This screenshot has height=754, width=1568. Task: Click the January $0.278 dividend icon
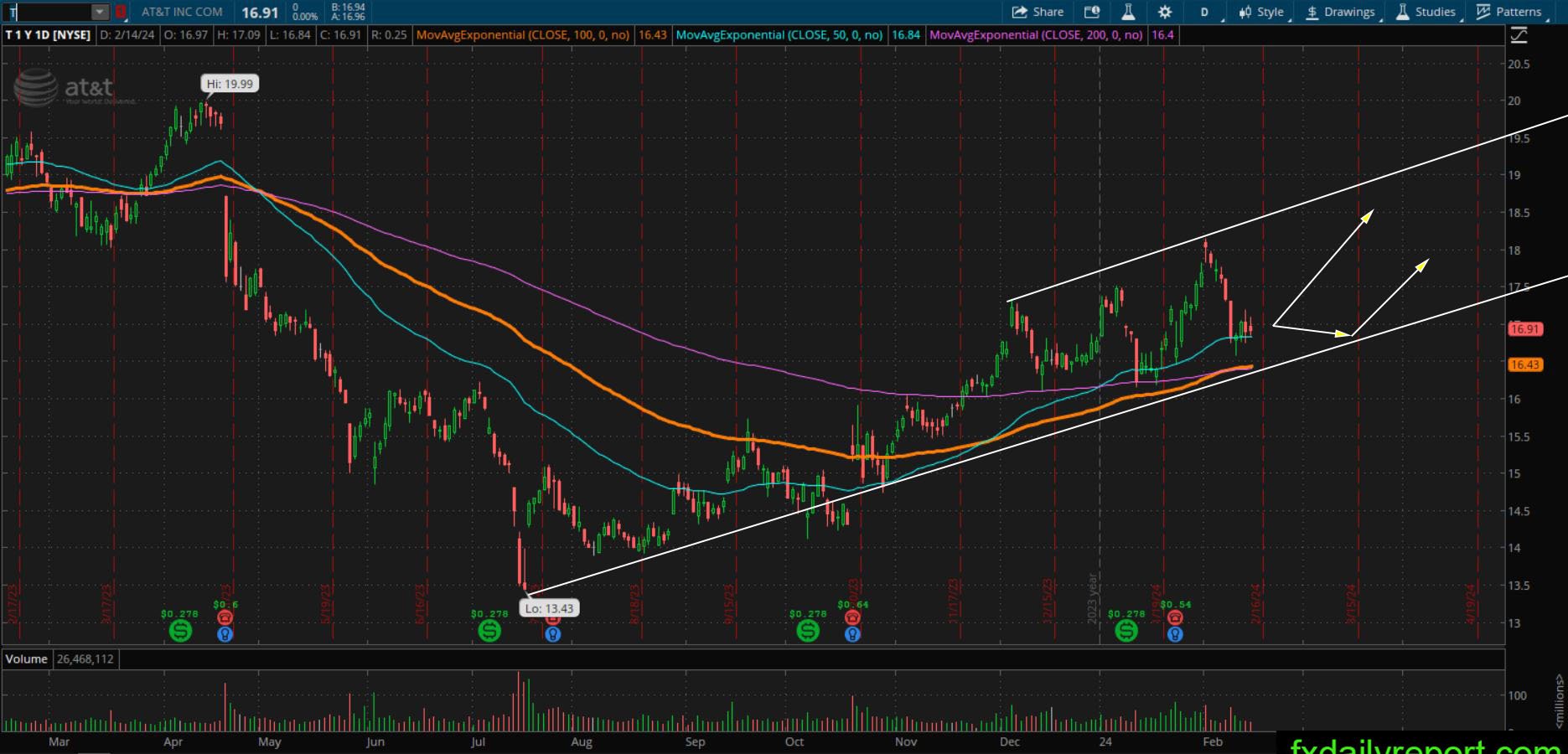(x=1126, y=631)
